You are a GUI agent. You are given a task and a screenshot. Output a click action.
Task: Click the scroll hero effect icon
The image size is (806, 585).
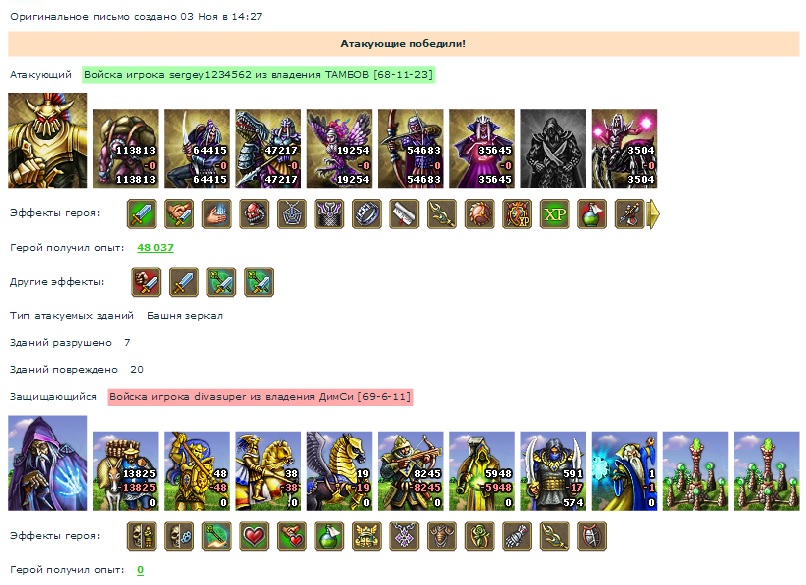(x=405, y=214)
